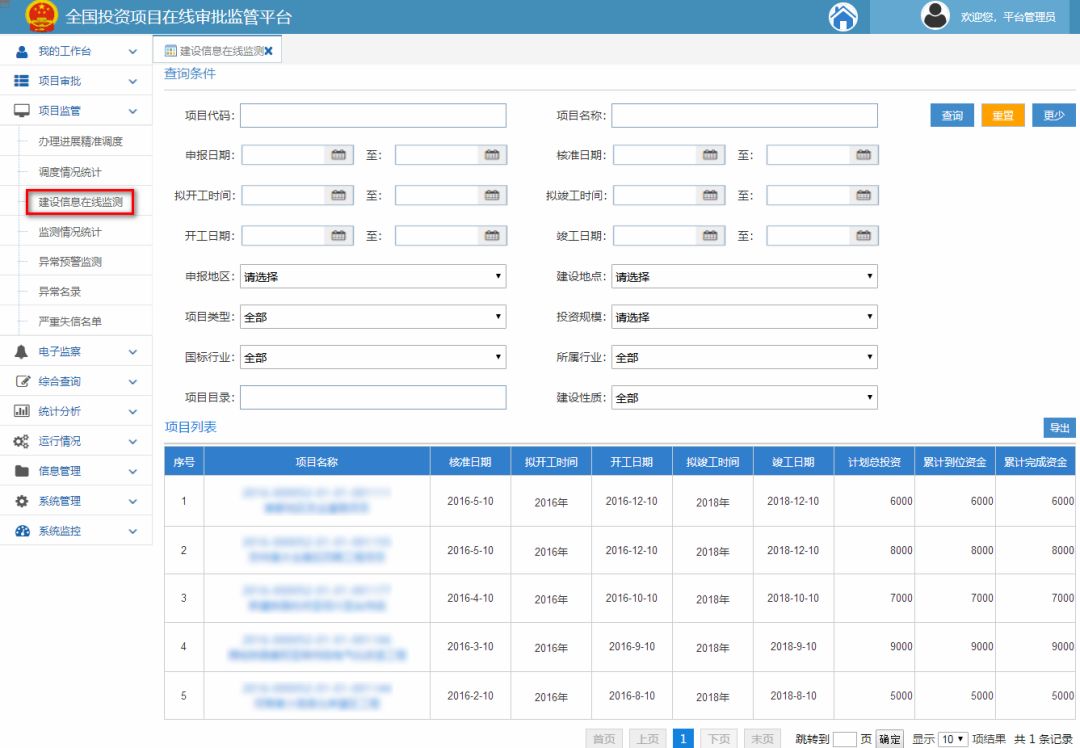Image resolution: width=1080 pixels, height=748 pixels.
Task: Click the 导出 export button
Action: click(x=1058, y=428)
